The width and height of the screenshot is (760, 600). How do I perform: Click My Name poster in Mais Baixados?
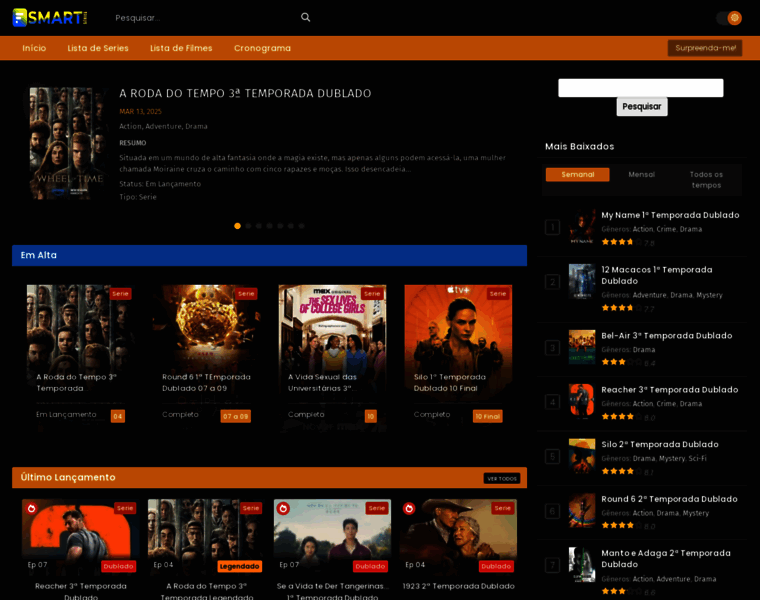[x=582, y=227]
